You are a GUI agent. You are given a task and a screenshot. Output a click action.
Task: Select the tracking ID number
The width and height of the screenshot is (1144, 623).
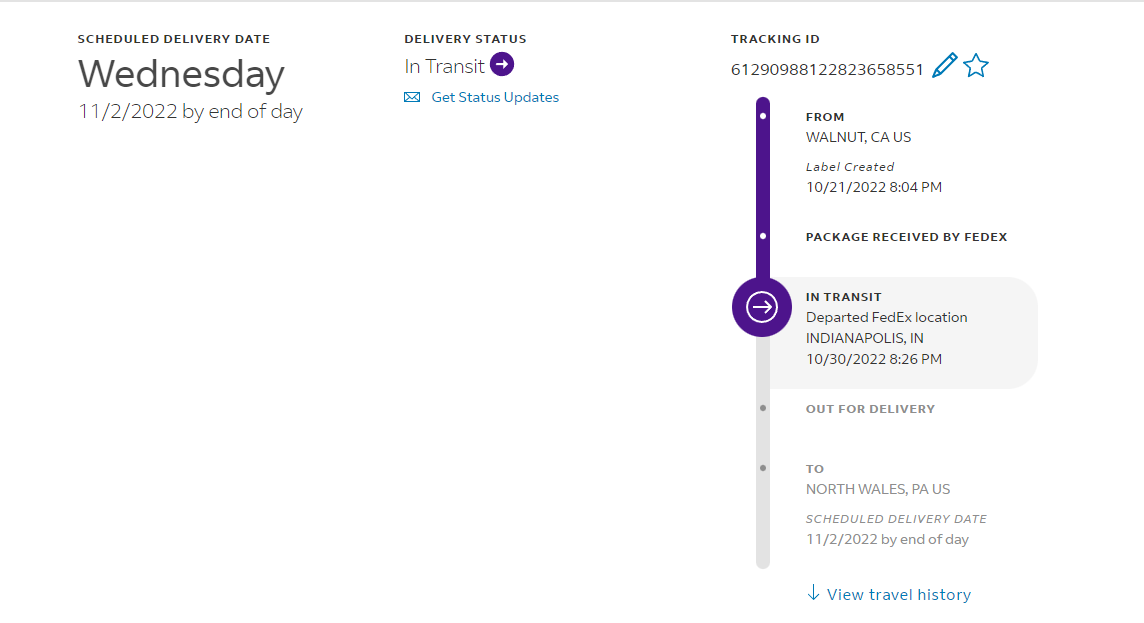tap(827, 69)
